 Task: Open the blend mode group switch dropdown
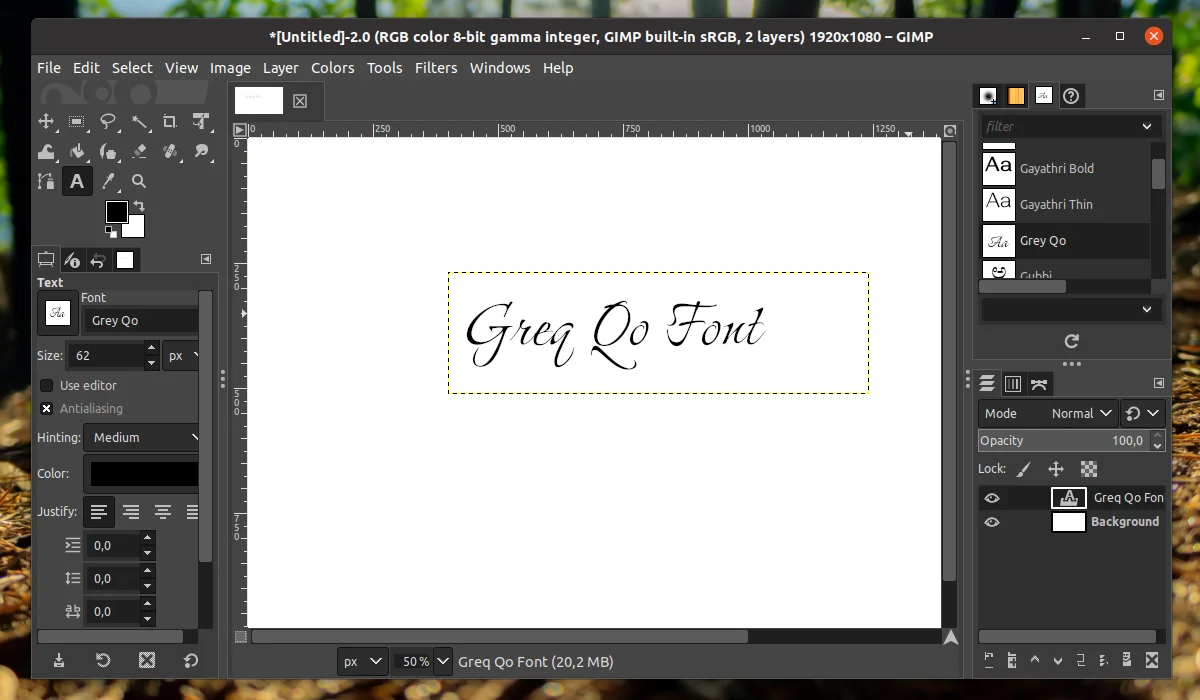(x=1143, y=413)
